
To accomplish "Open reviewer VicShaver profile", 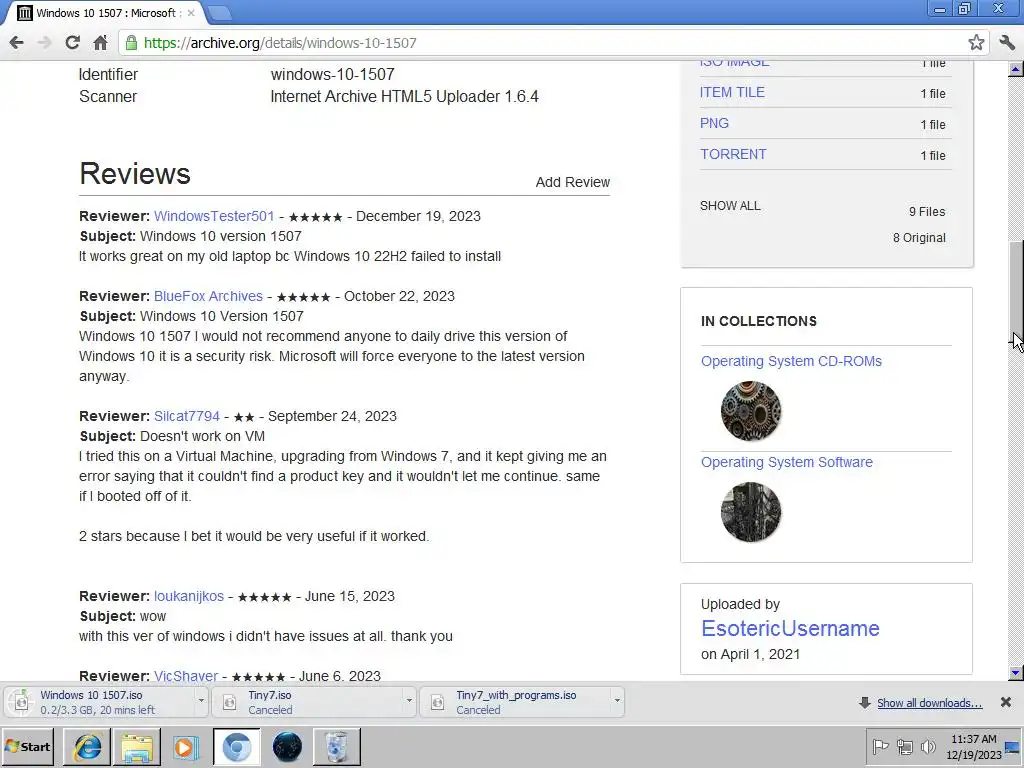I will [186, 676].
